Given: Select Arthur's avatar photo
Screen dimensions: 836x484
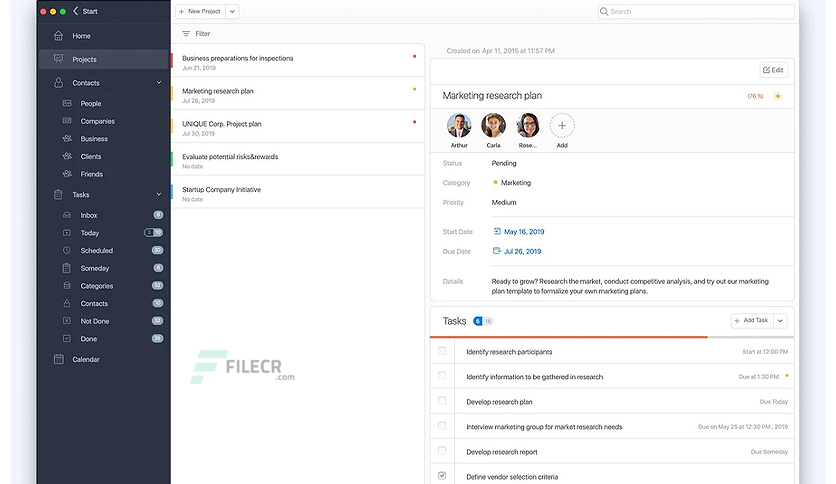Looking at the screenshot, I should 459,125.
